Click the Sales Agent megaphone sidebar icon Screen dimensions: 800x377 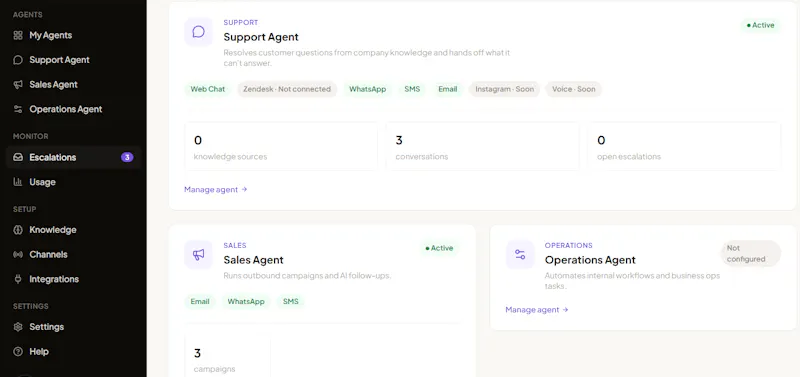pos(18,84)
